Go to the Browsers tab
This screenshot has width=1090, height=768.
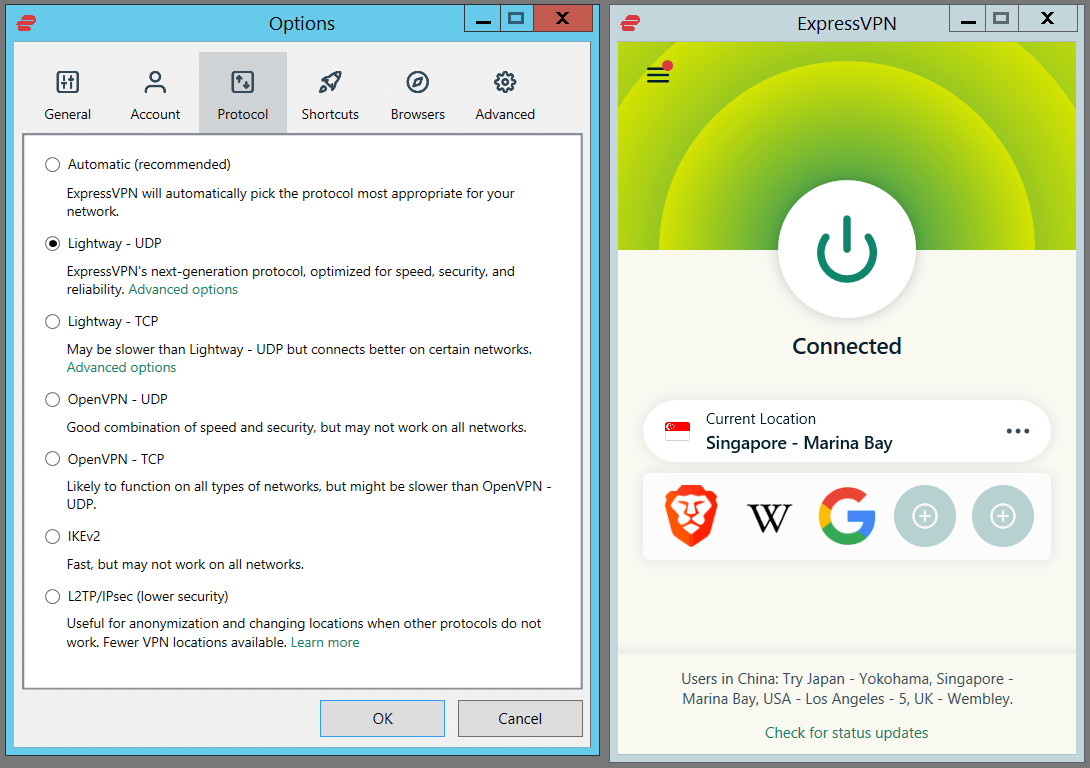click(x=418, y=93)
